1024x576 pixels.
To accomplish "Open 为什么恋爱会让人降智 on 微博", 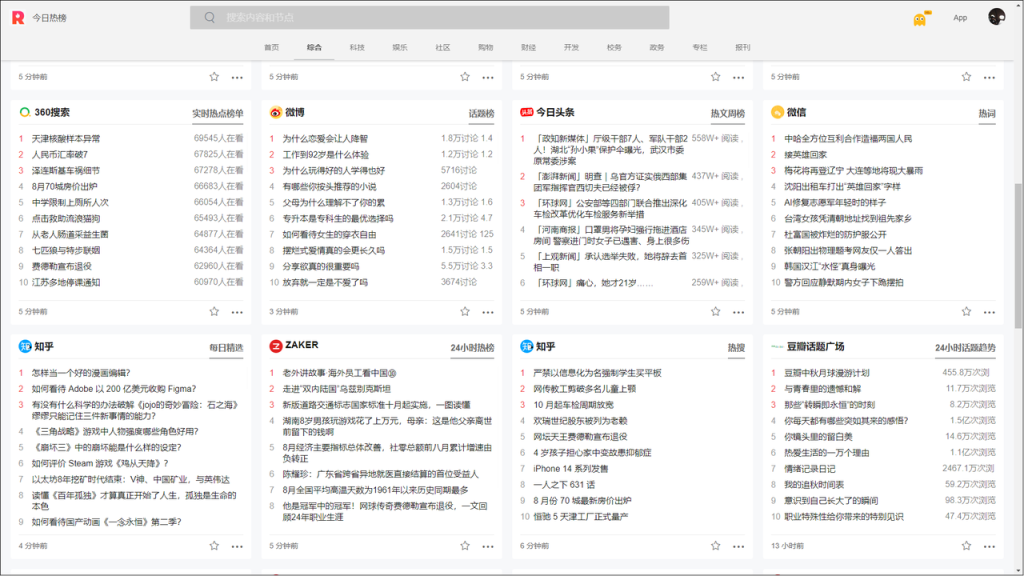I will pyautogui.click(x=325, y=138).
